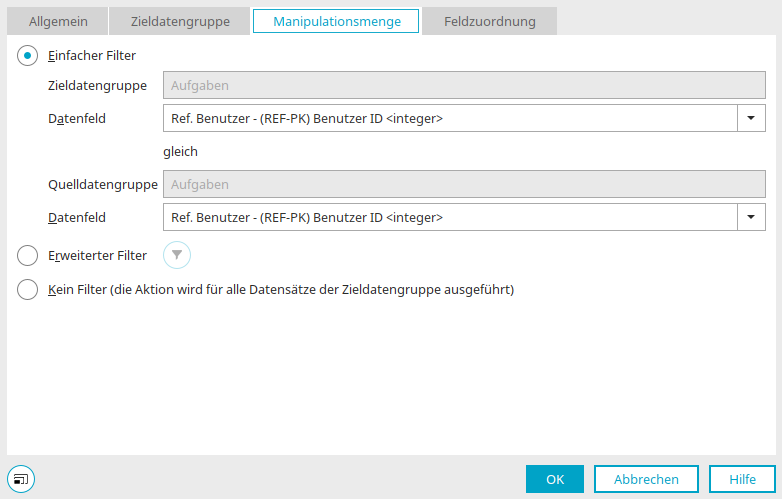Click the 'Erweiterter Filter' label text
The image size is (782, 499).
(x=97, y=255)
